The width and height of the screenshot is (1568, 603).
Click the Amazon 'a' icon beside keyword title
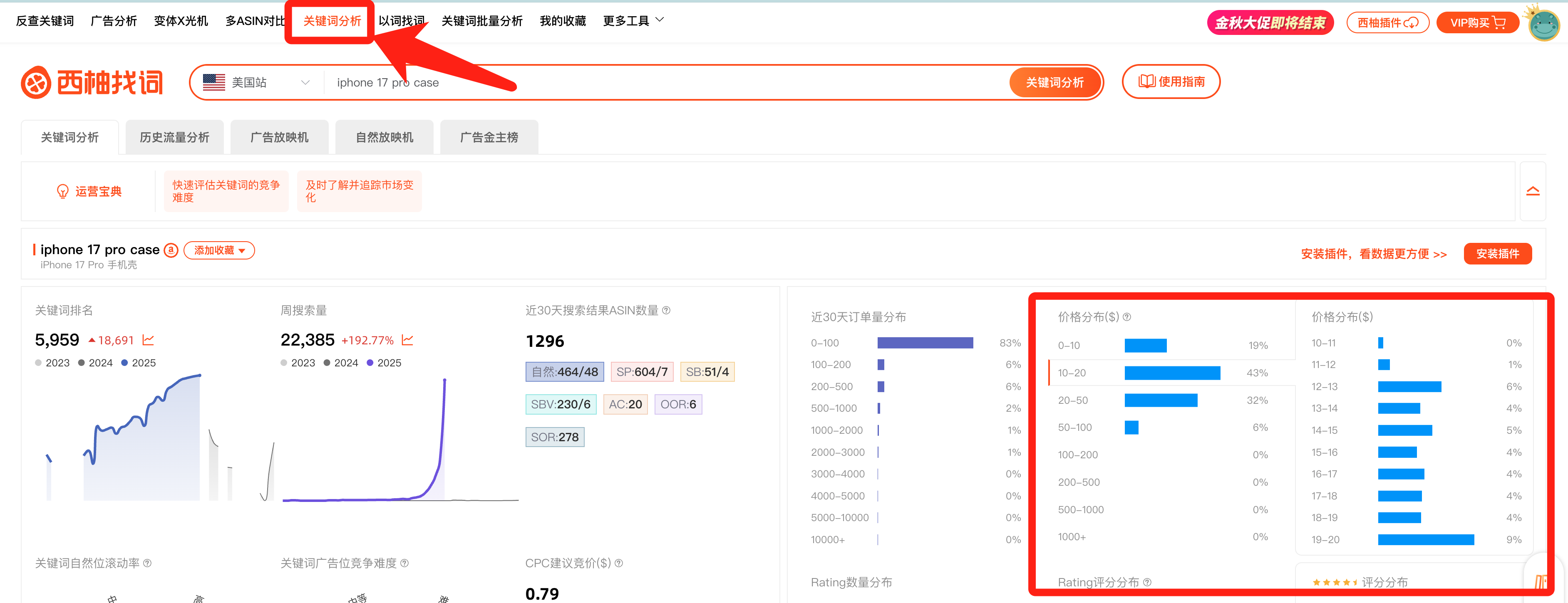pos(171,250)
